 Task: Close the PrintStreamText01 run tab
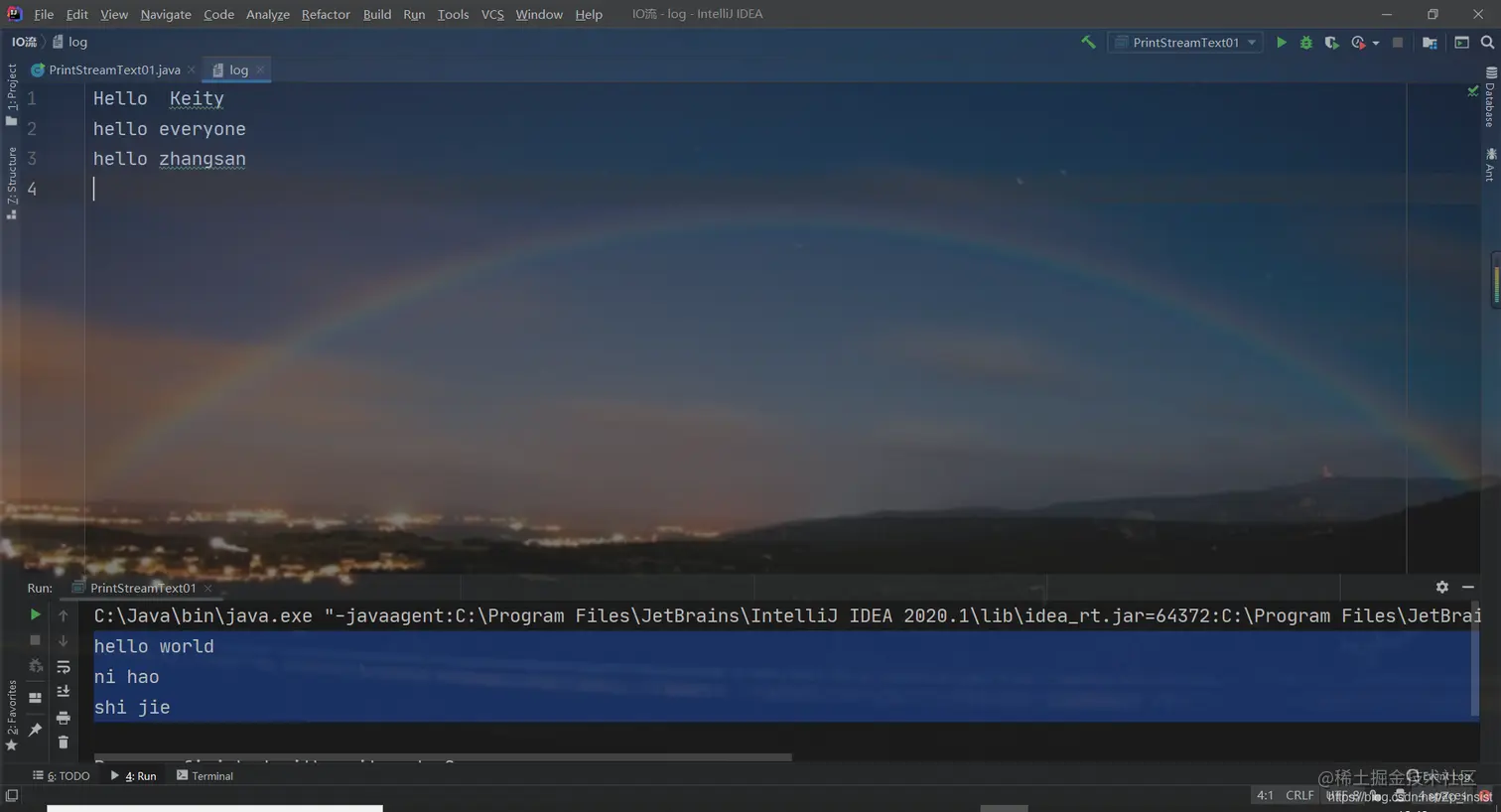pos(207,588)
